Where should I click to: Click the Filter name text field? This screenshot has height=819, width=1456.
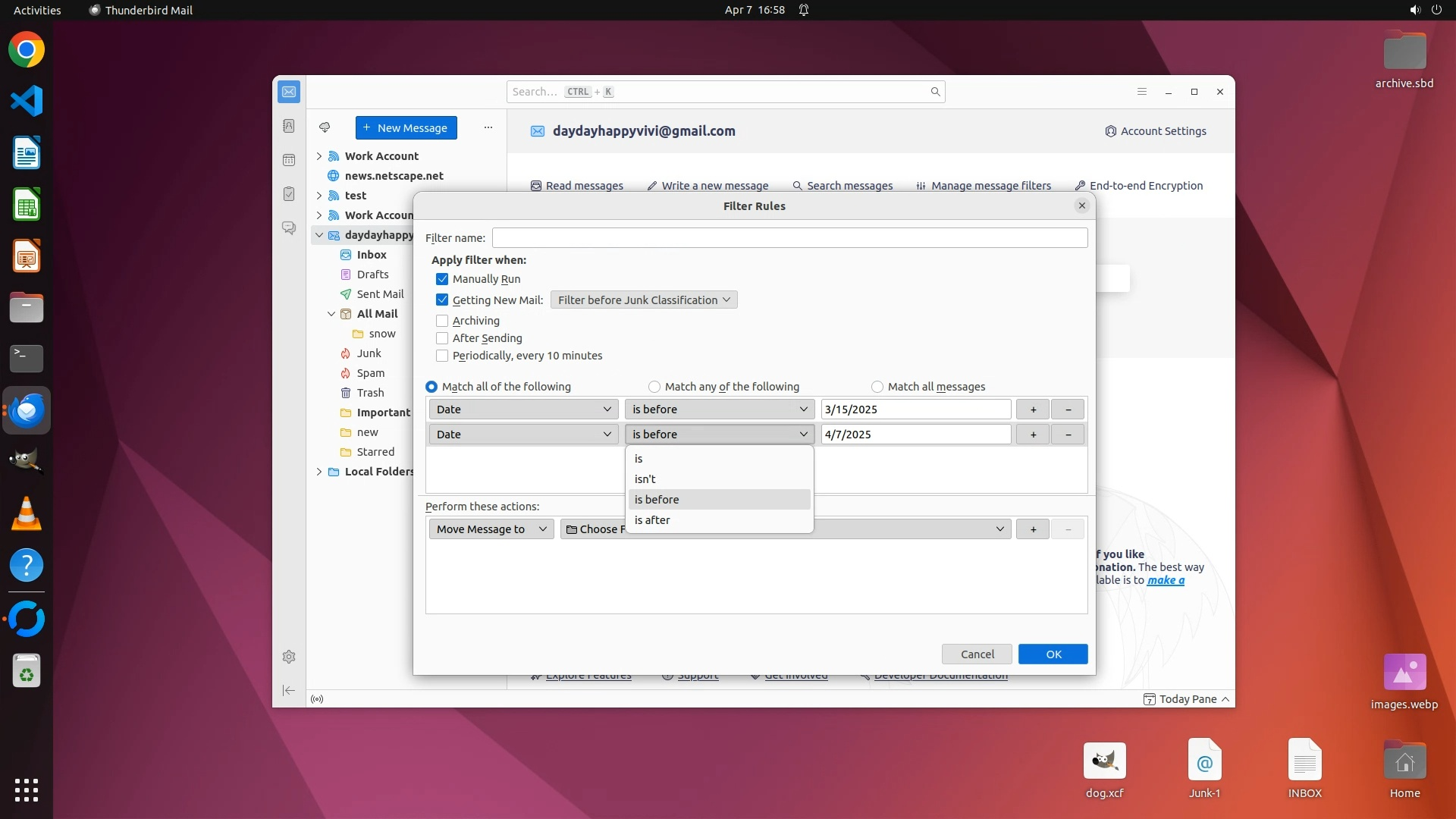coord(789,238)
